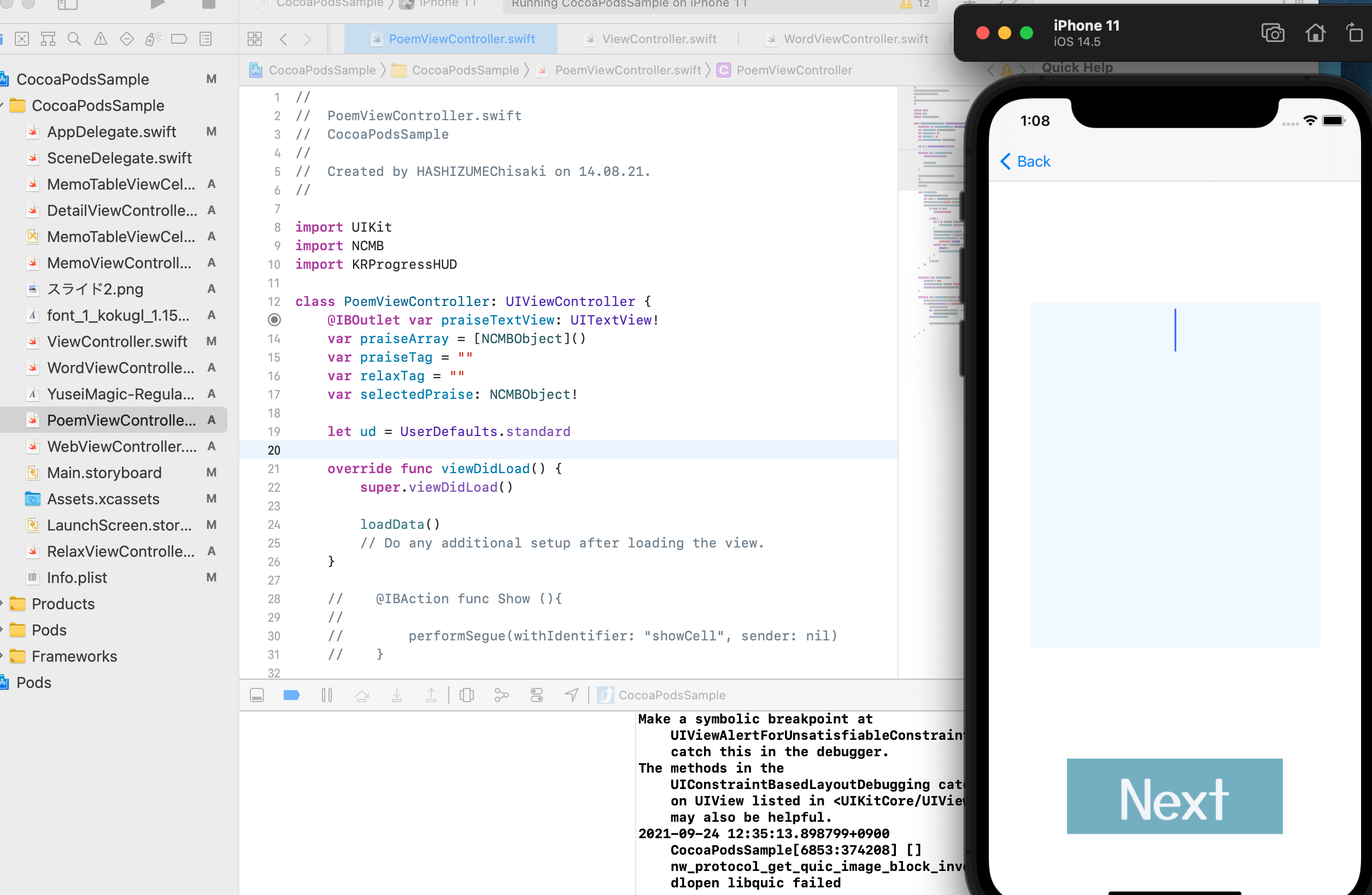Tap the Next button in simulator
1372x895 pixels.
pyautogui.click(x=1174, y=796)
